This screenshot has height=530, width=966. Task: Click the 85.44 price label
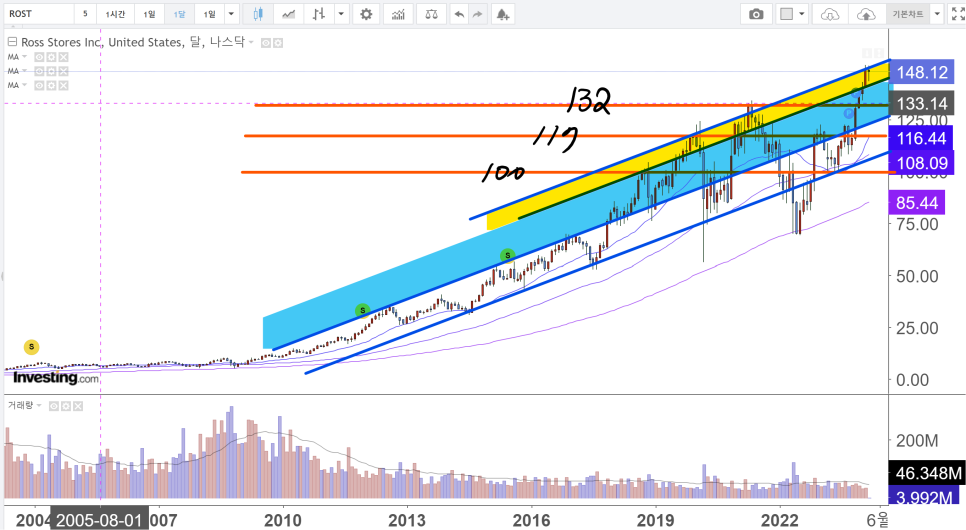pos(917,203)
